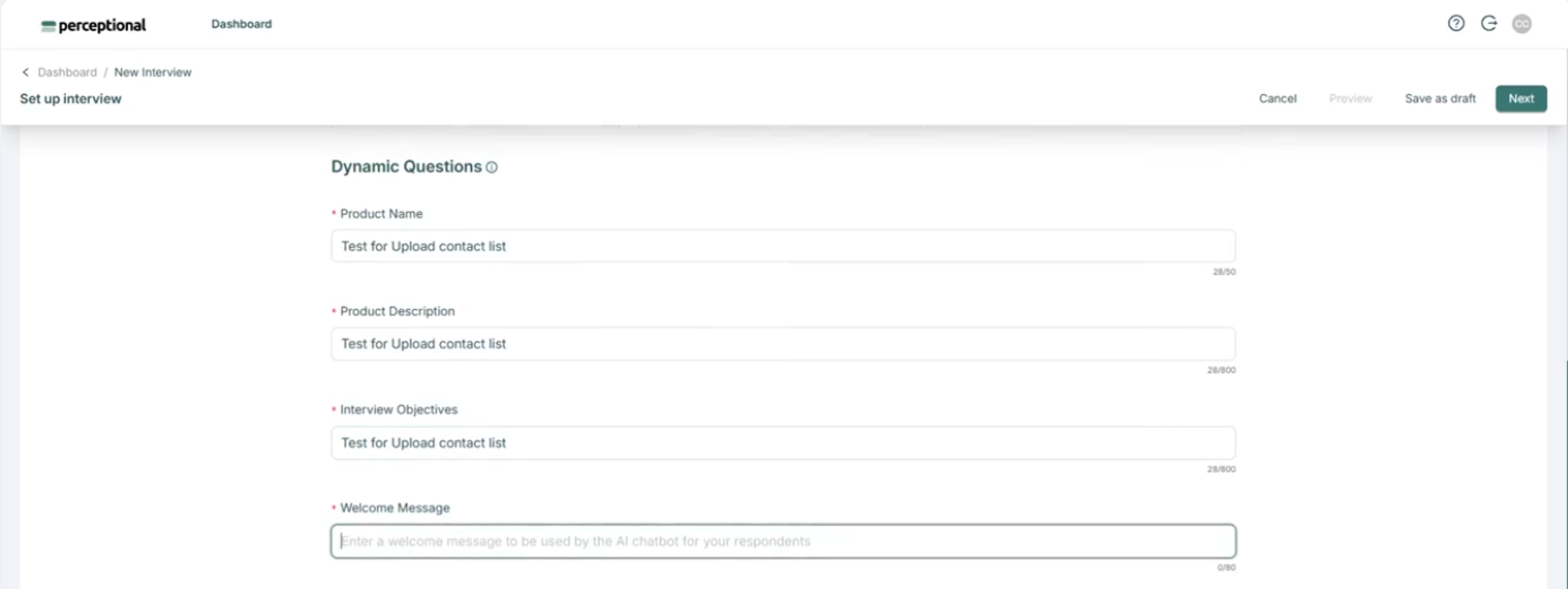Viewport: 1568px width, 589px height.
Task: Click the disabled Preview option
Action: click(x=1351, y=98)
